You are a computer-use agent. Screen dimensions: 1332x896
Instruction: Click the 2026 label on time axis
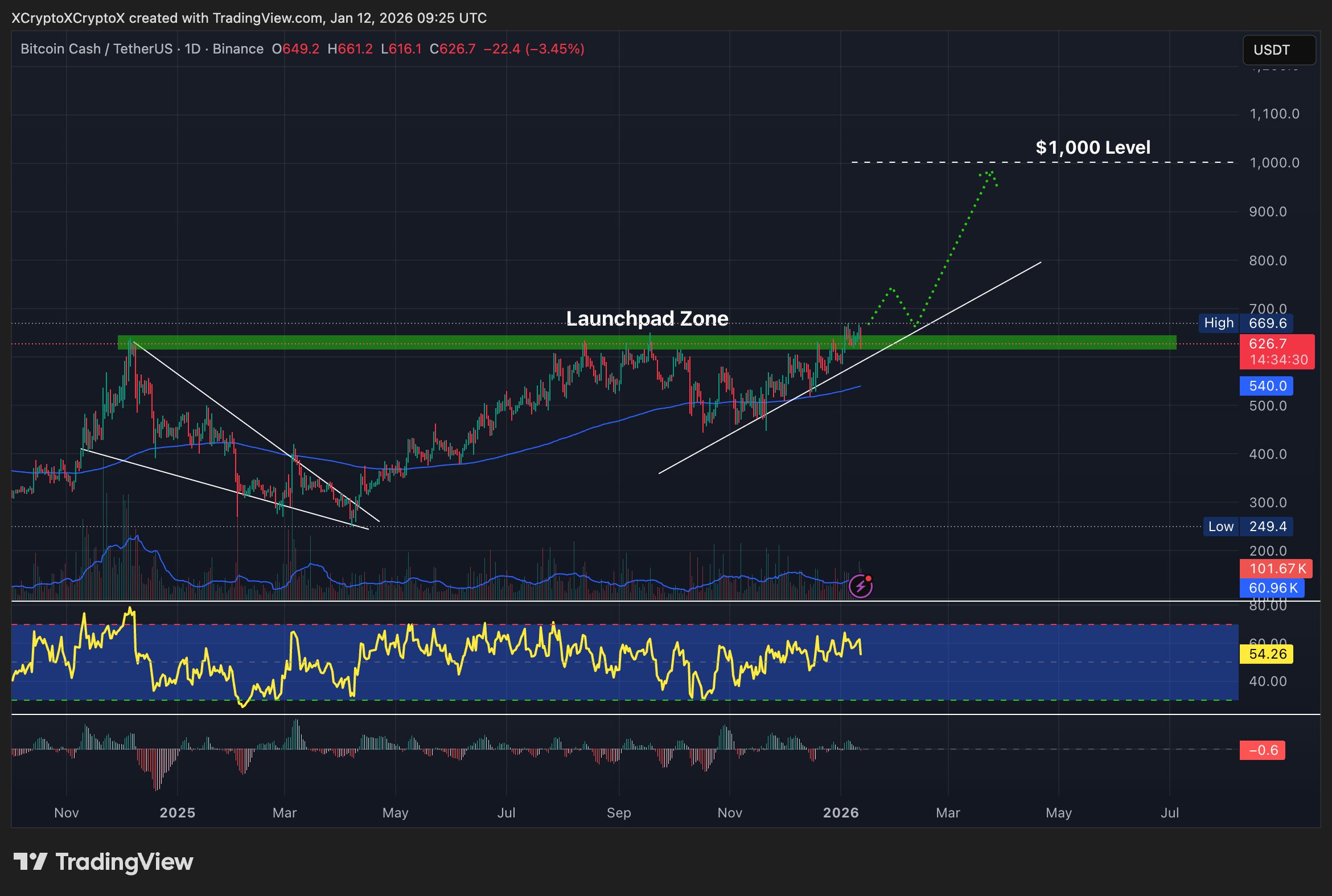point(841,812)
